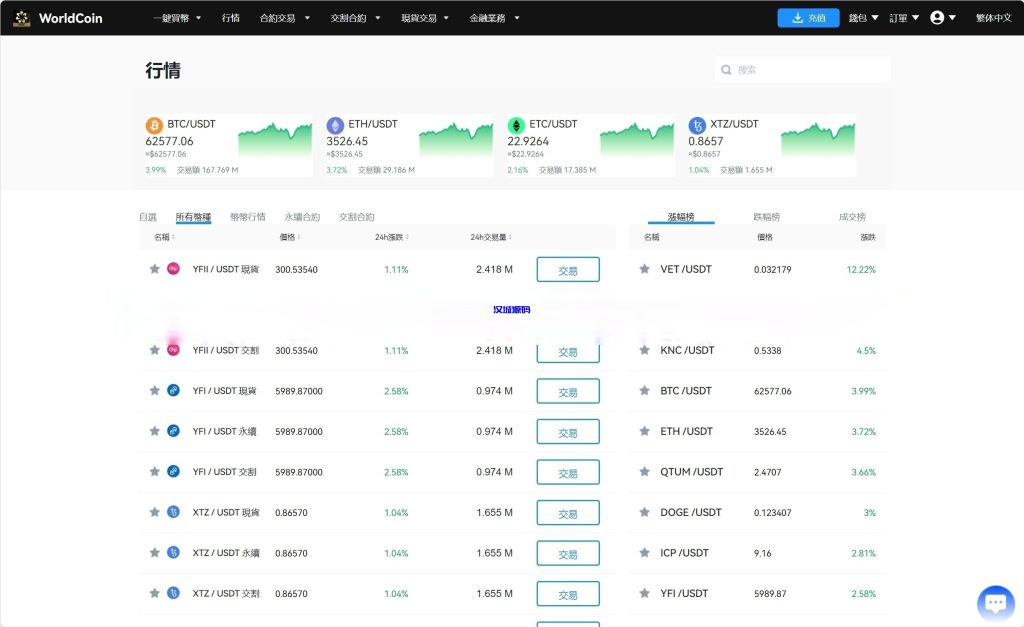
Task: Click the ETC coin icon in the ETC/USDT card
Action: (x=516, y=125)
